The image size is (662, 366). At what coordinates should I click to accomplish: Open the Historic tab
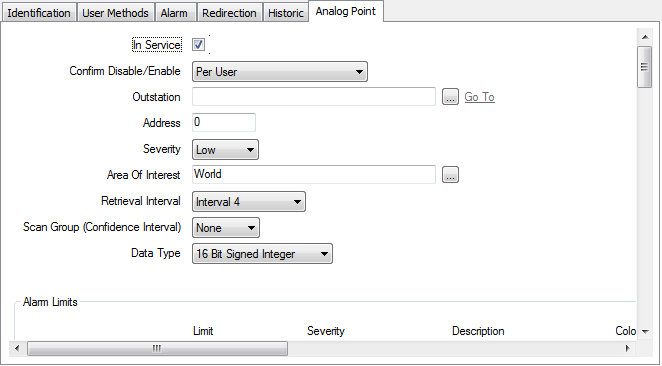pos(286,13)
